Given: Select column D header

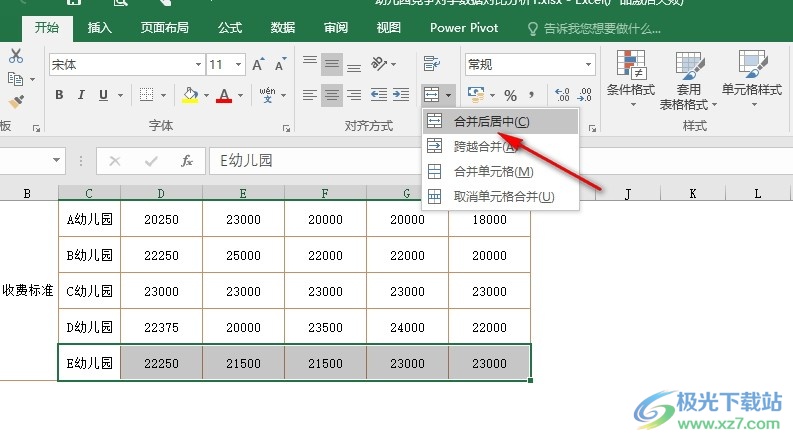Looking at the screenshot, I should [161, 193].
